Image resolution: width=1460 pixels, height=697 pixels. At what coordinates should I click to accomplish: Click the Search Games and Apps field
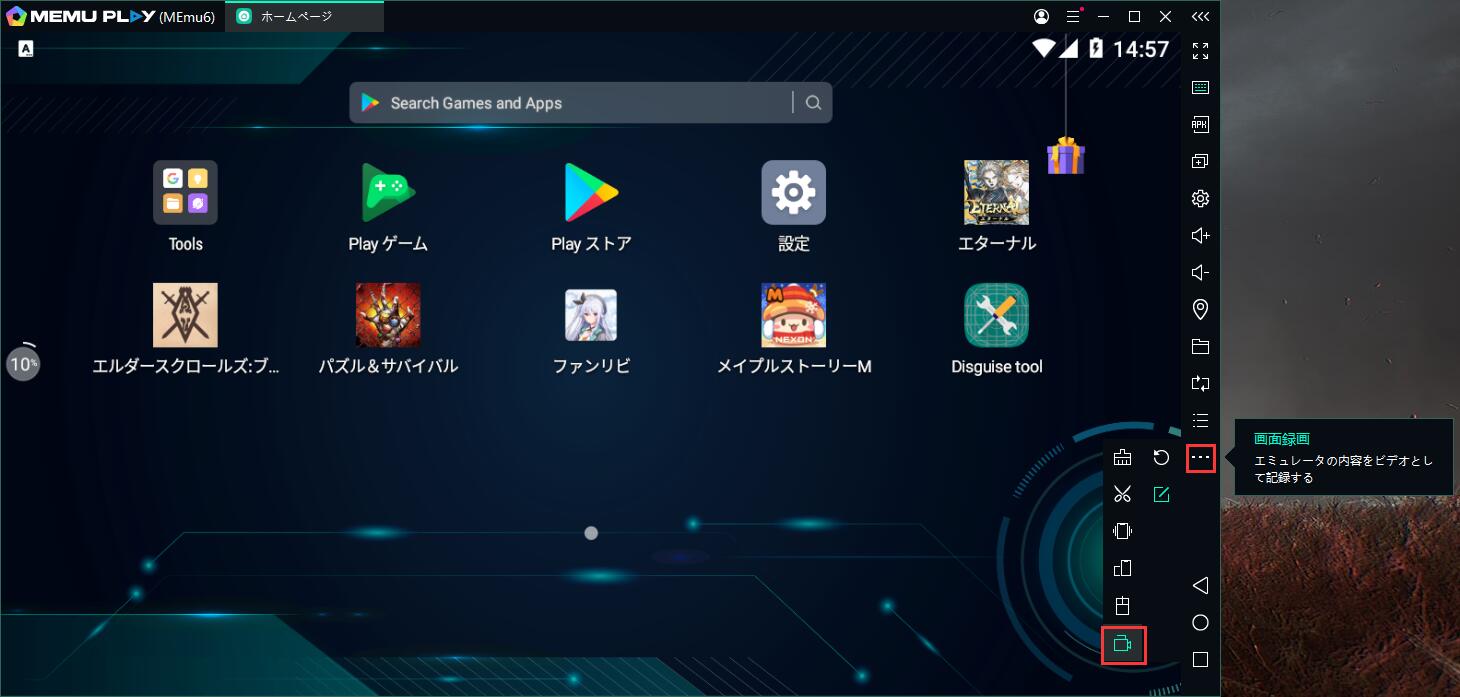click(x=560, y=102)
